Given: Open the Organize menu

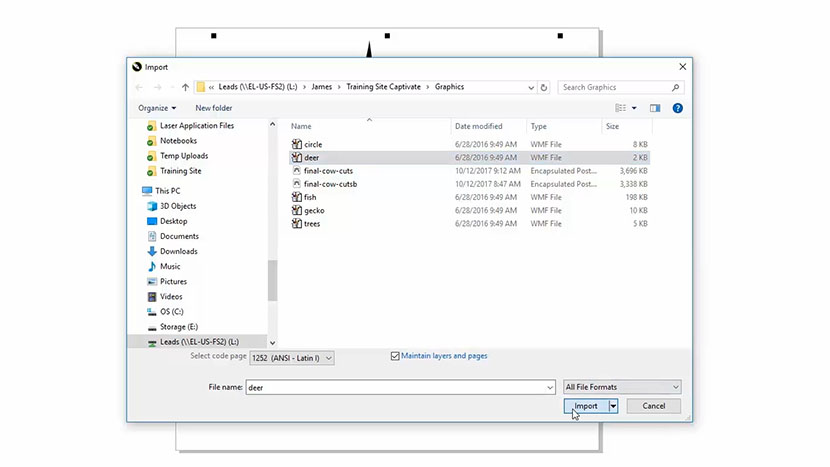Looking at the screenshot, I should [157, 108].
